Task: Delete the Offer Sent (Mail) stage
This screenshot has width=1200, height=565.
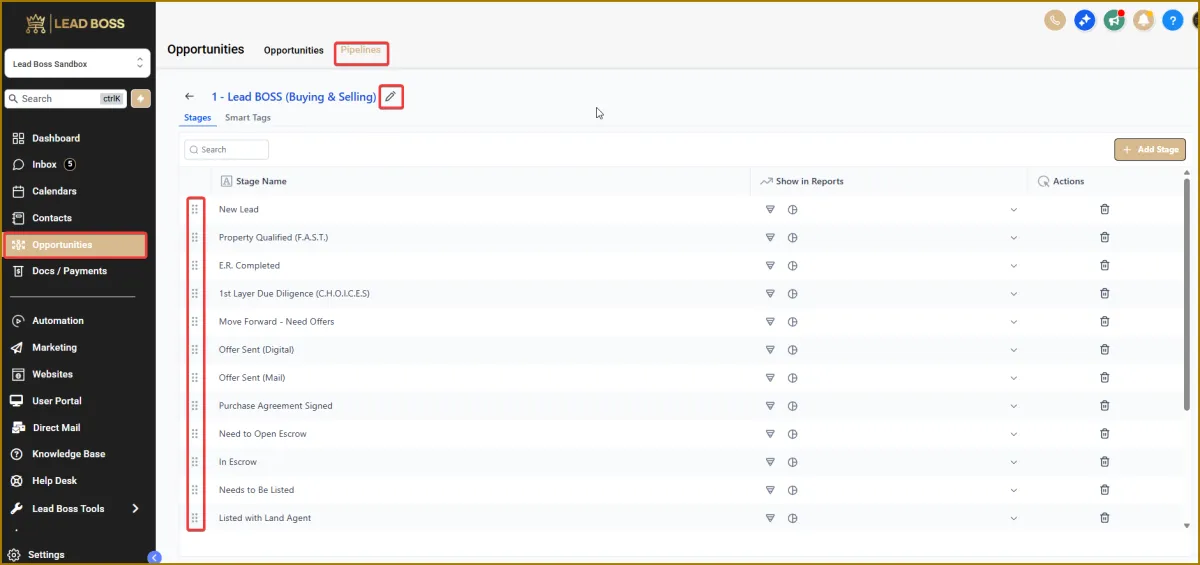Action: click(x=1105, y=377)
